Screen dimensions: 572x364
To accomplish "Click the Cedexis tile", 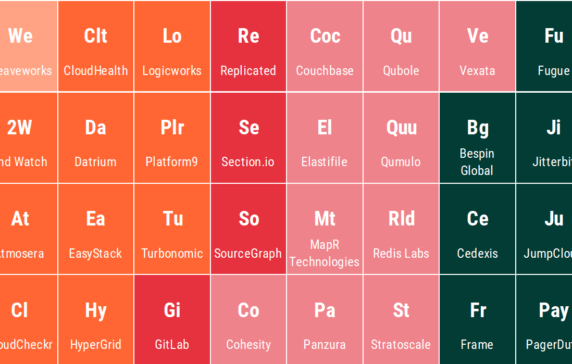I will (477, 229).
